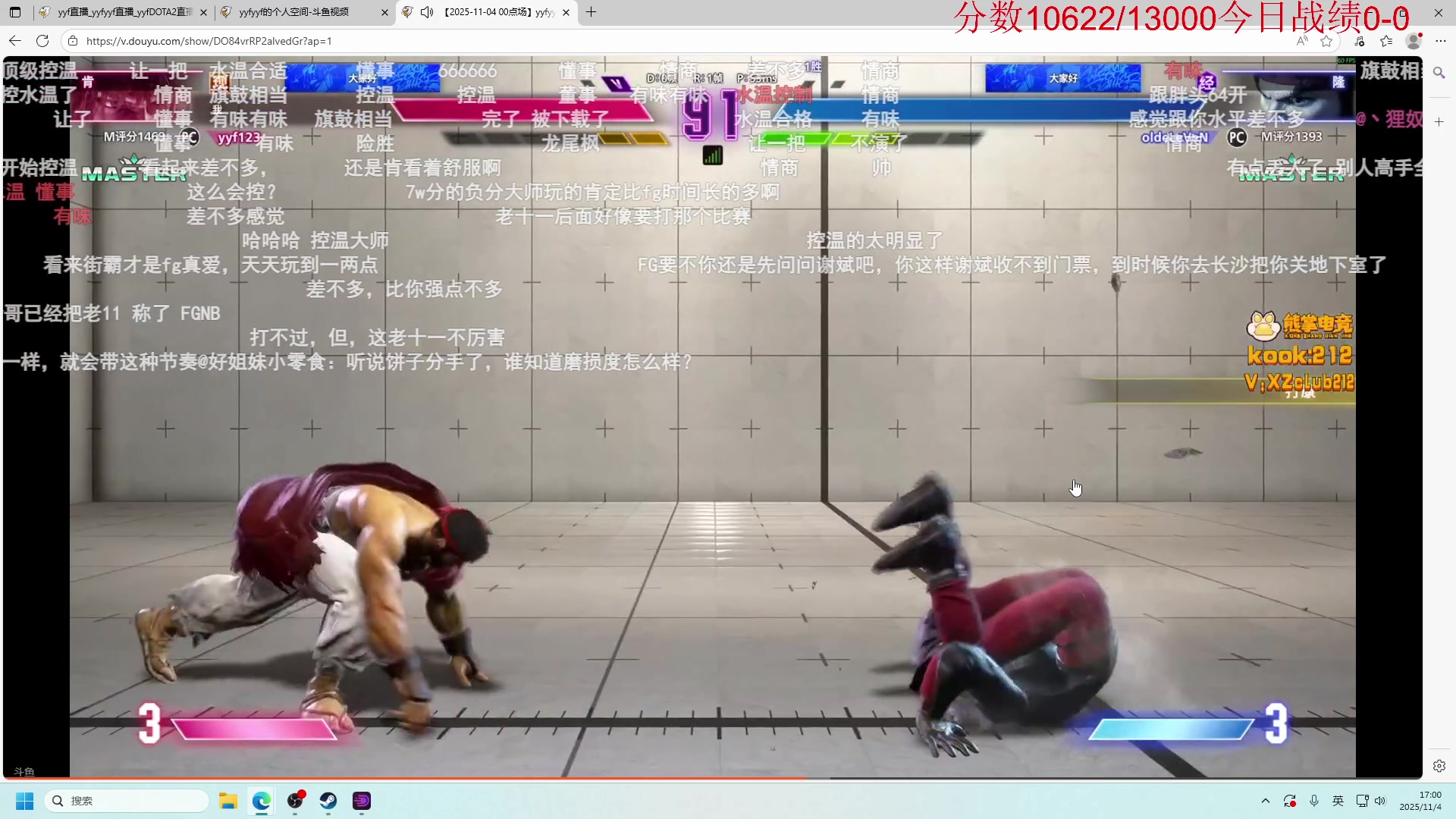Viewport: 1456px width, 819px height.
Task: Expand hidden system tray icons chevron
Action: tap(1265, 801)
